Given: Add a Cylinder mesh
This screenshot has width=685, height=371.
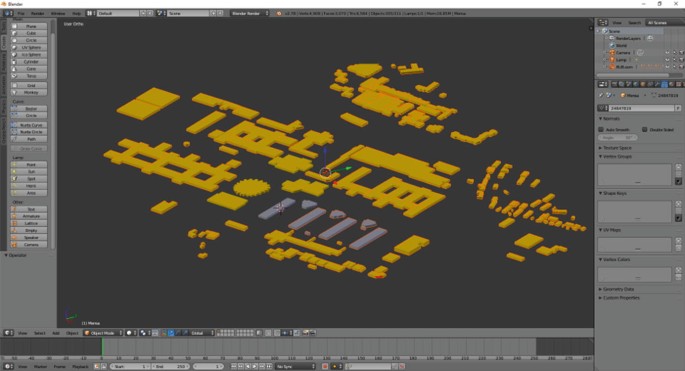Looking at the screenshot, I should (x=29, y=62).
